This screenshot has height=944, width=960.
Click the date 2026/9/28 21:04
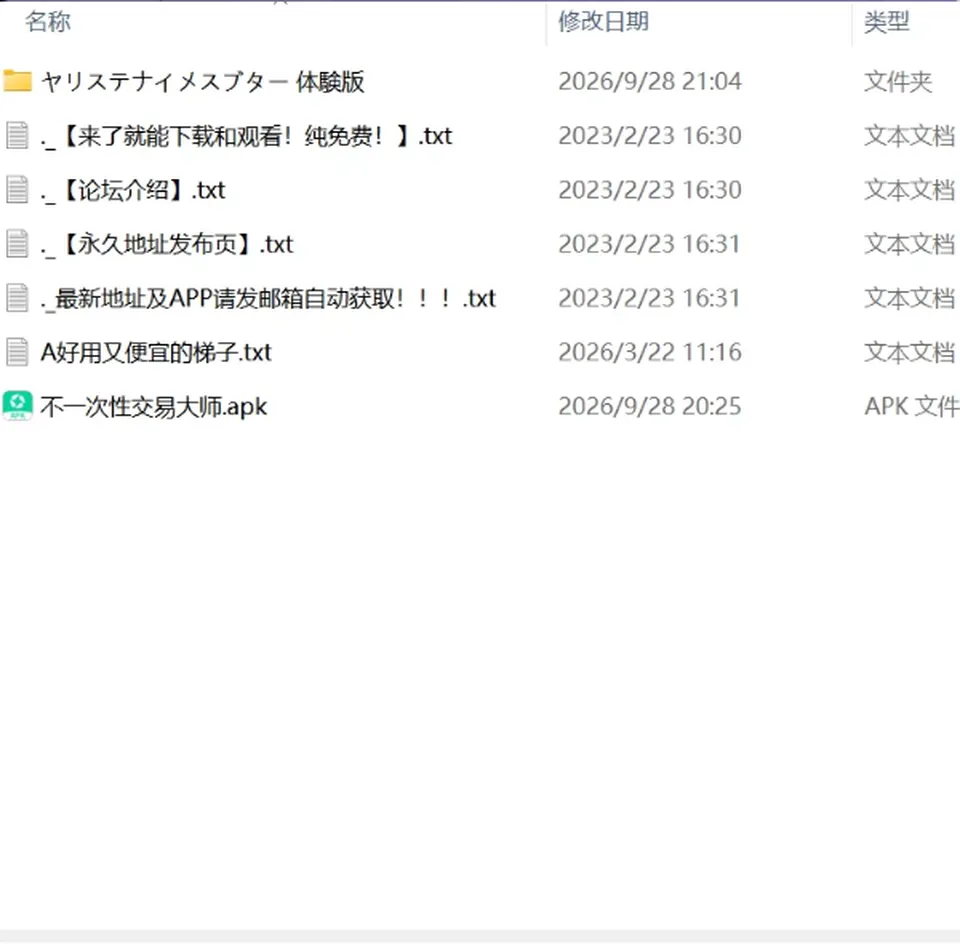(650, 81)
